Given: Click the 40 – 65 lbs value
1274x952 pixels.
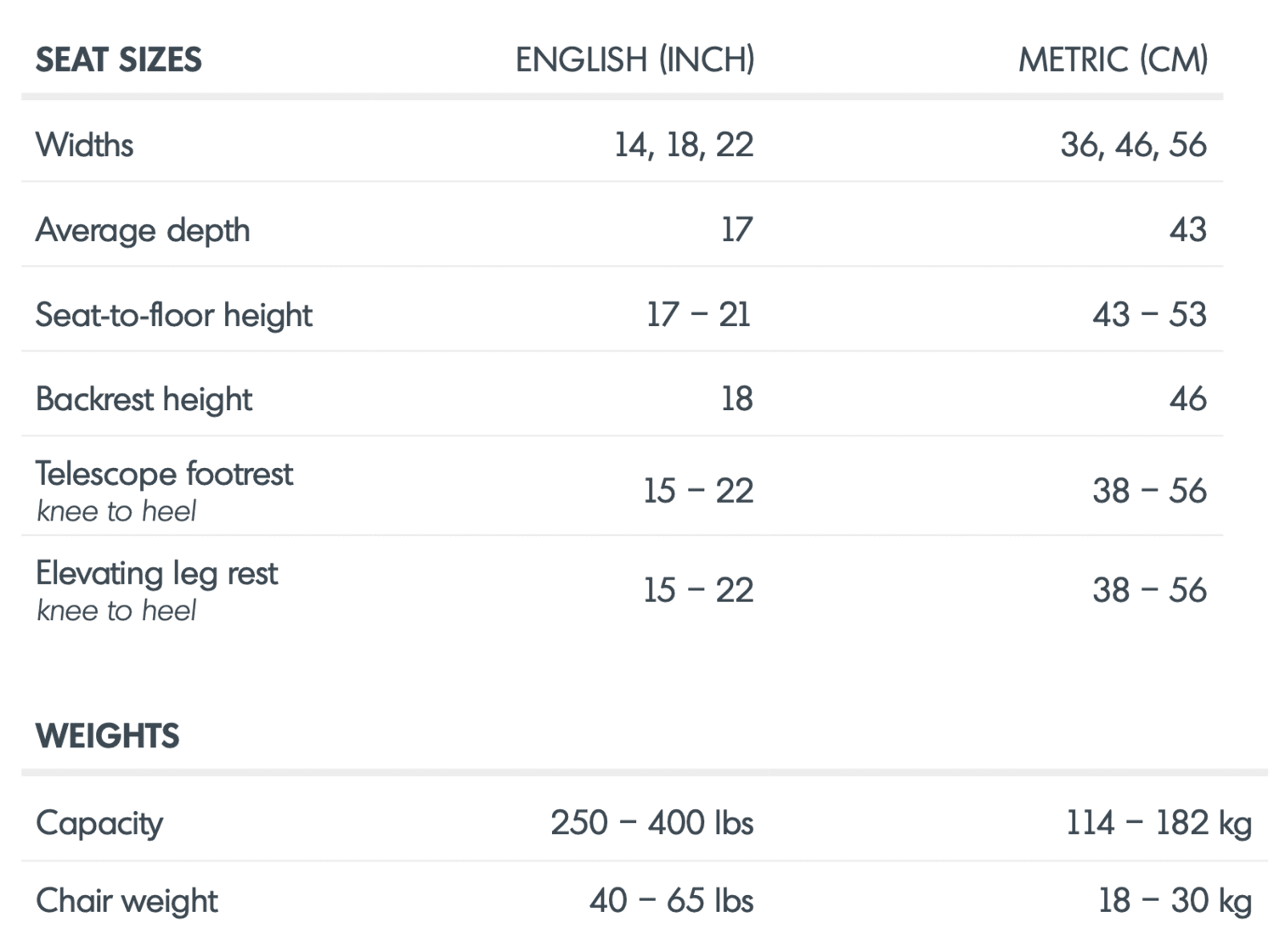Looking at the screenshot, I should pyautogui.click(x=671, y=901).
